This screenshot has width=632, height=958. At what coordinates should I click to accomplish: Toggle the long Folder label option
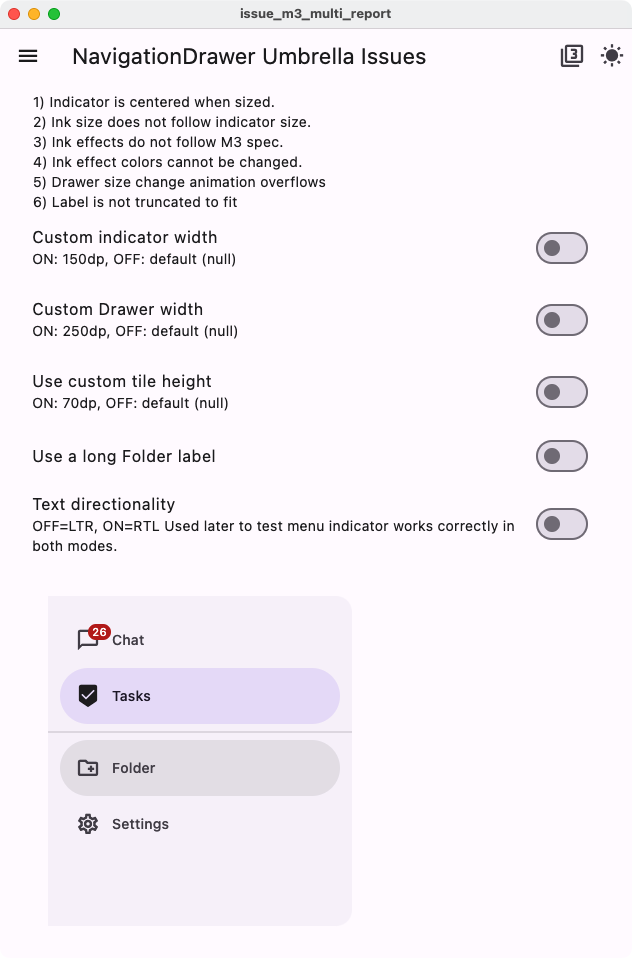click(561, 455)
